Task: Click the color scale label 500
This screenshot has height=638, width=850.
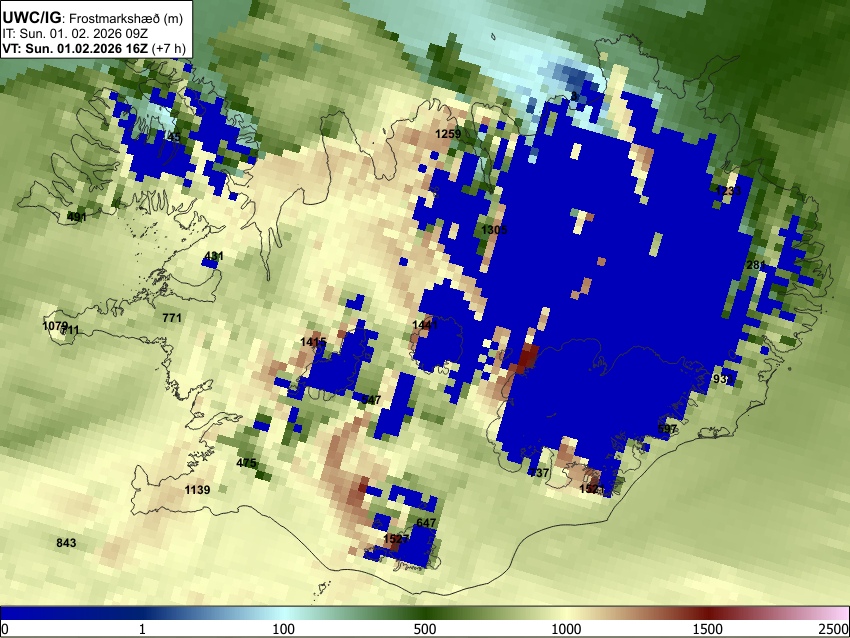Action: pyautogui.click(x=425, y=629)
